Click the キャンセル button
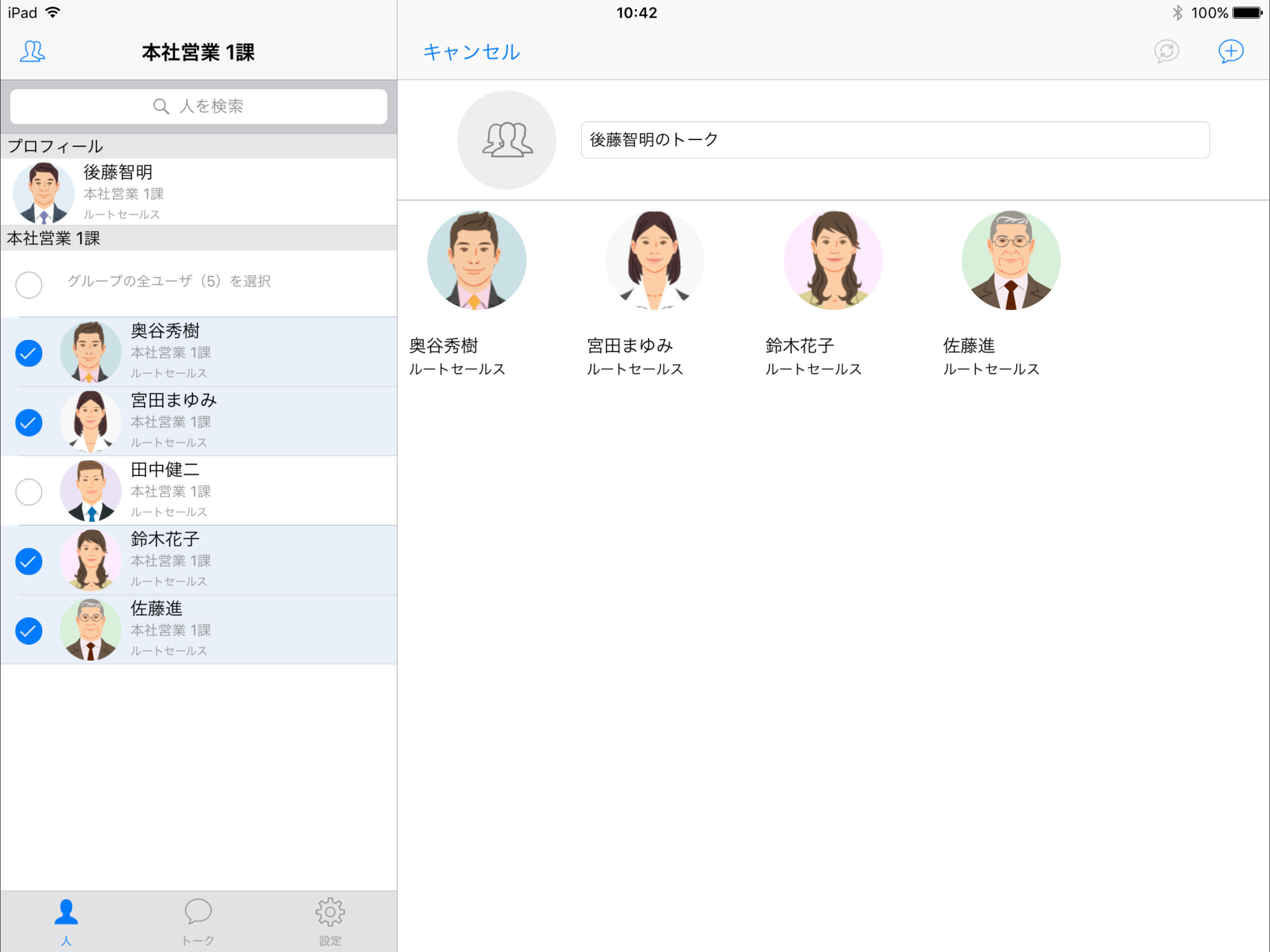 471,52
